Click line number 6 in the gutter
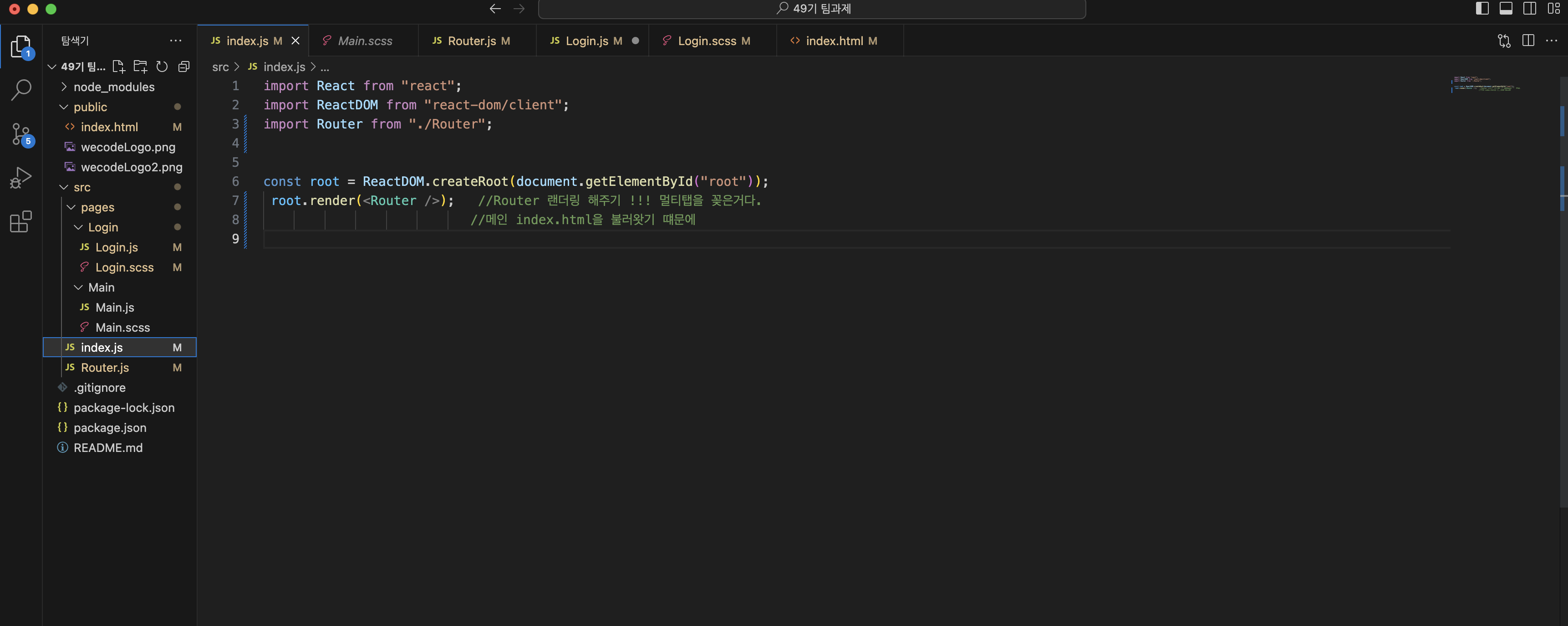 tap(235, 181)
